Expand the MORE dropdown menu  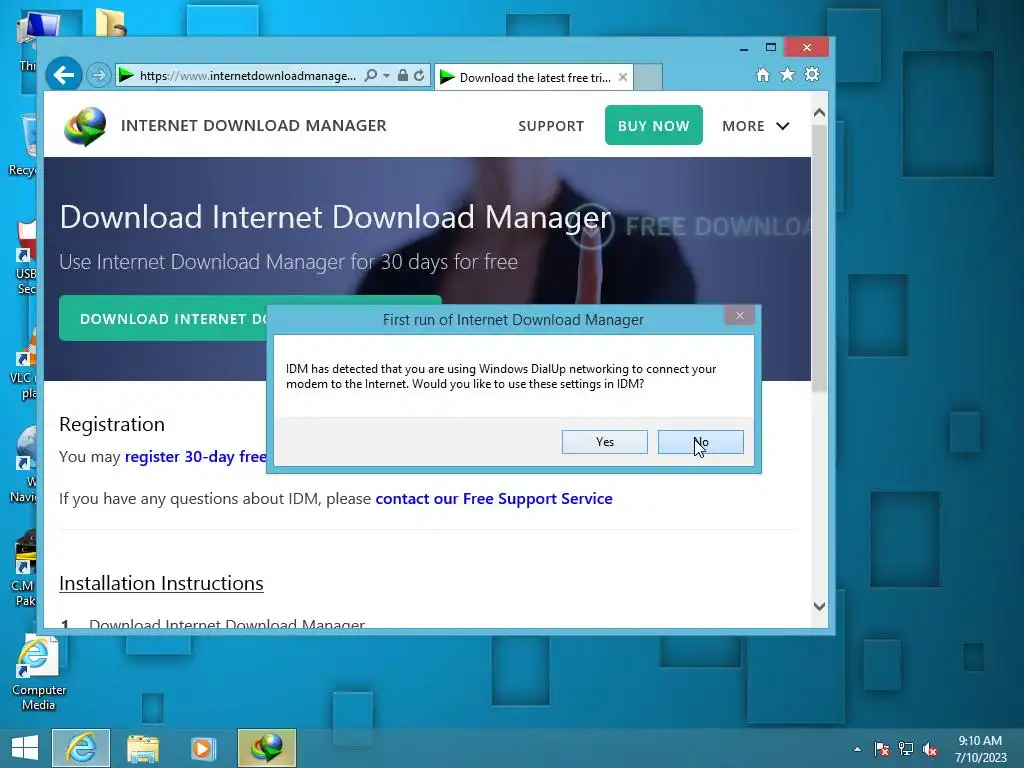point(756,126)
